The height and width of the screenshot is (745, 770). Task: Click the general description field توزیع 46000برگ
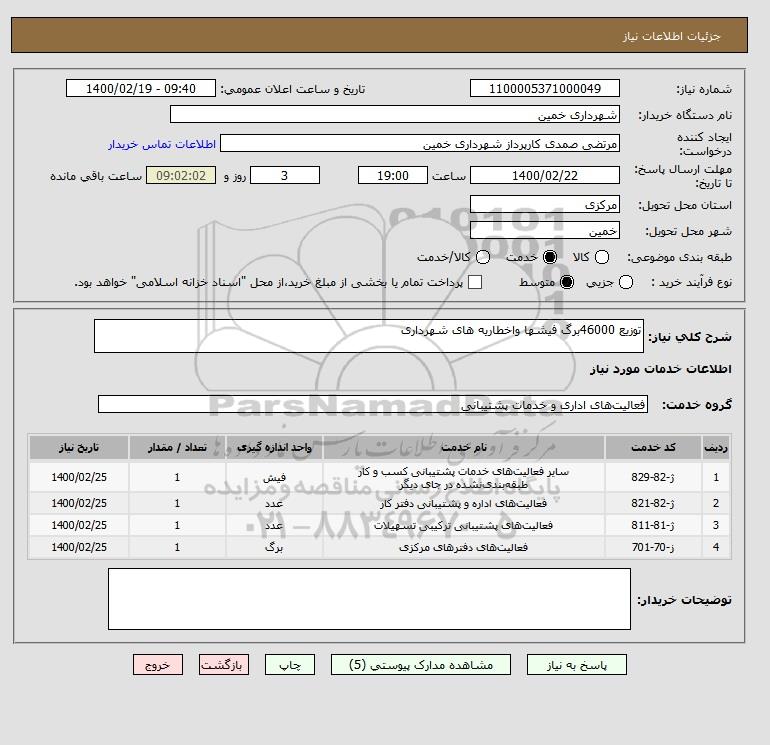369,336
